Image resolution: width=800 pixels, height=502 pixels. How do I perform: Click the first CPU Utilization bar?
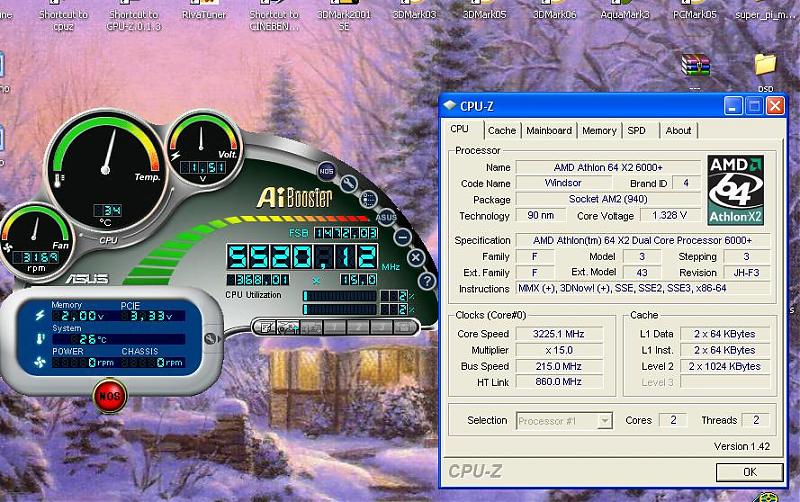click(x=340, y=296)
